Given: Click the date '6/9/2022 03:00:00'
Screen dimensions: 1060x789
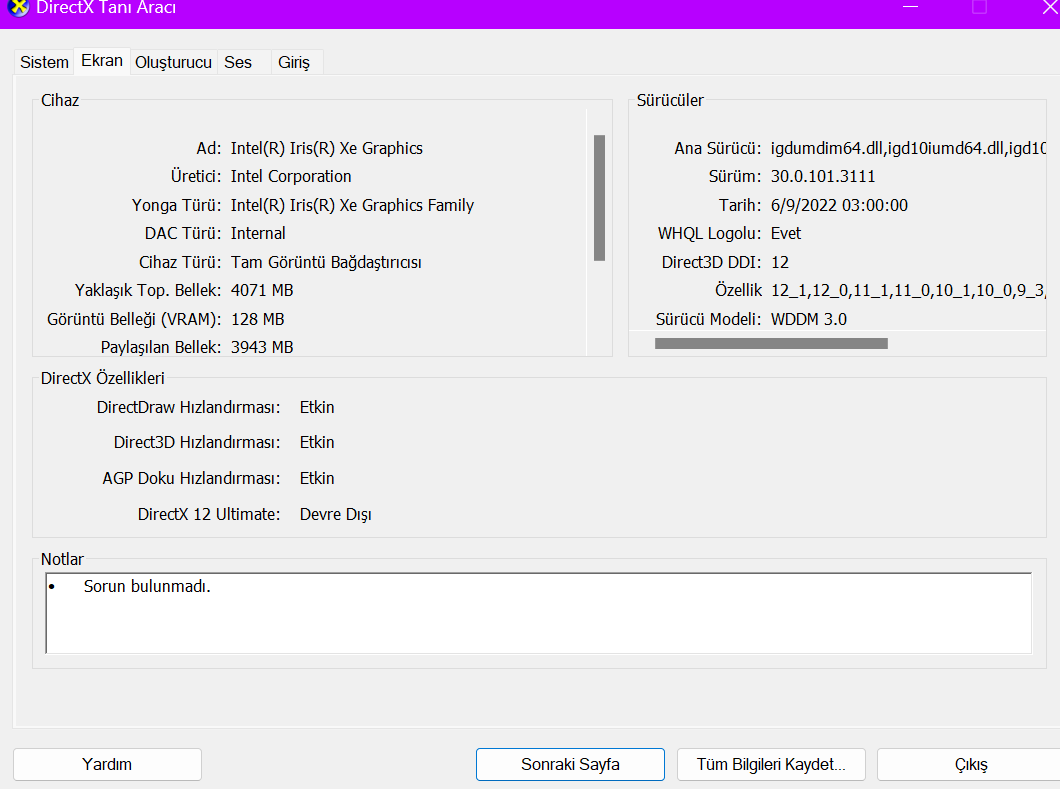Looking at the screenshot, I should [839, 205].
